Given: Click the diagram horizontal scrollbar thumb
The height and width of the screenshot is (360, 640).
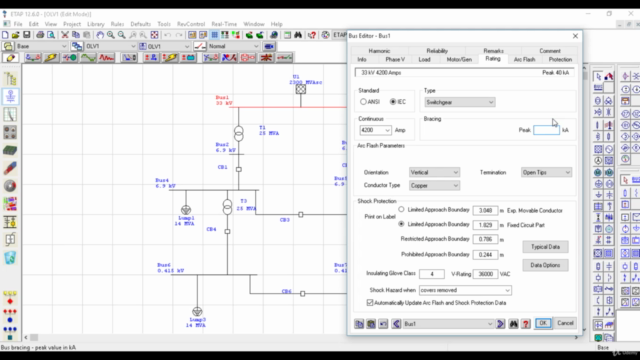Looking at the screenshot, I should (x=34, y=338).
